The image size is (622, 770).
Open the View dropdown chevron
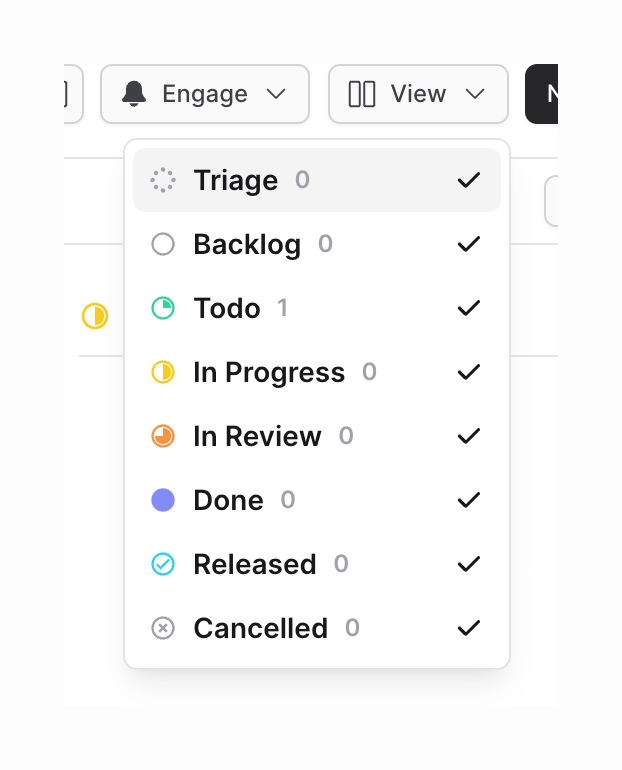point(475,94)
